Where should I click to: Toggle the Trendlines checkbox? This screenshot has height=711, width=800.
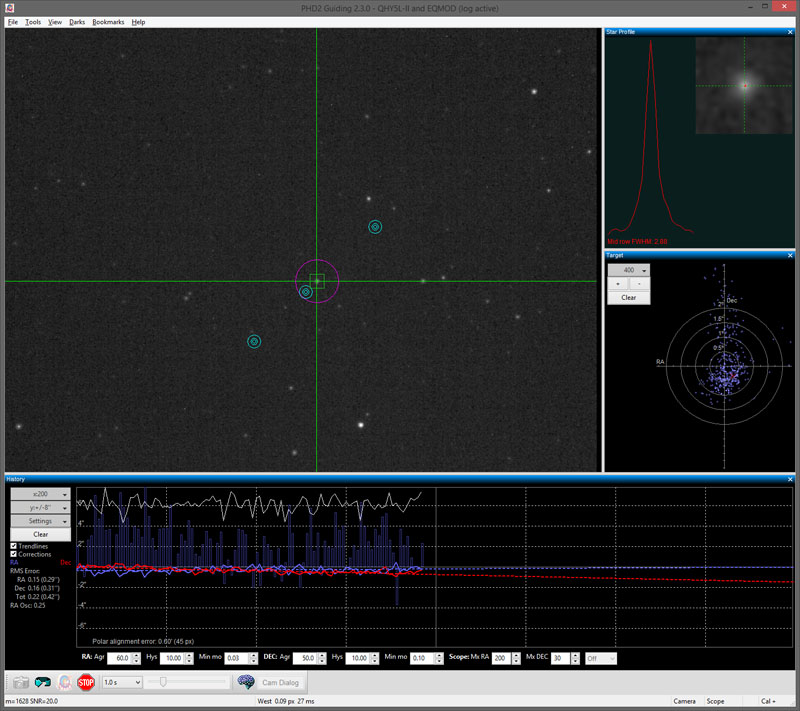click(x=13, y=545)
